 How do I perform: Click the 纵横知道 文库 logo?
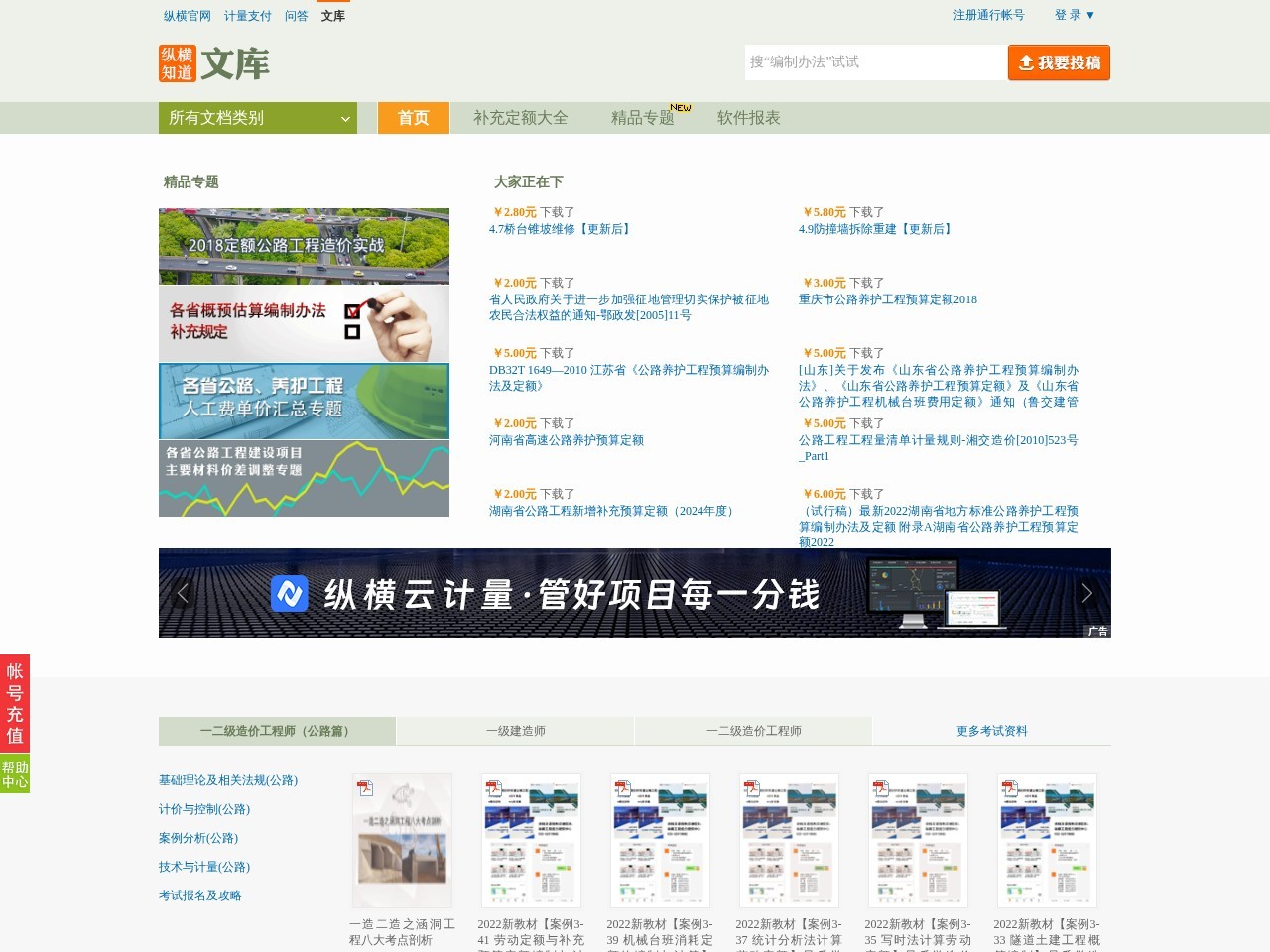coord(214,63)
